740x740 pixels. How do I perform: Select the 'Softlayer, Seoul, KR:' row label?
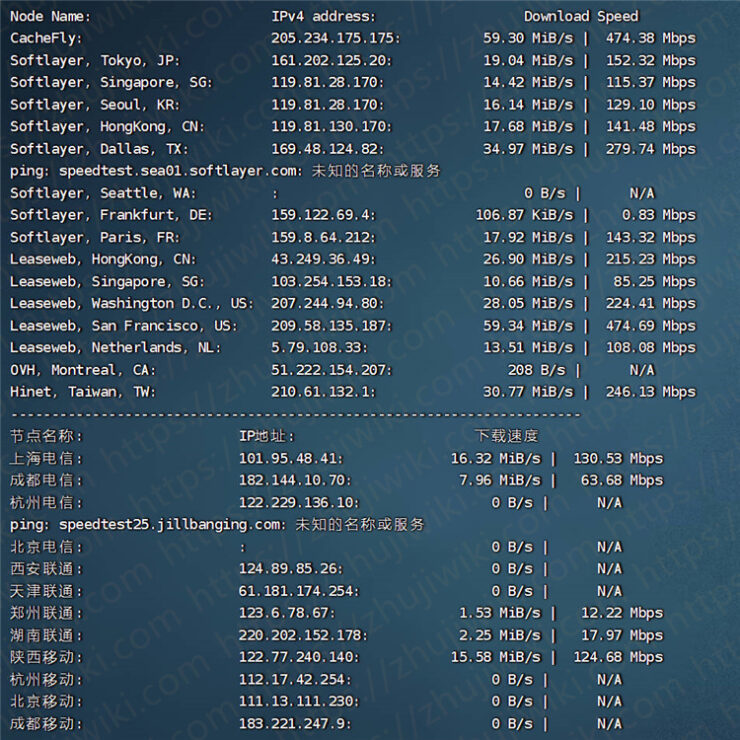click(95, 105)
